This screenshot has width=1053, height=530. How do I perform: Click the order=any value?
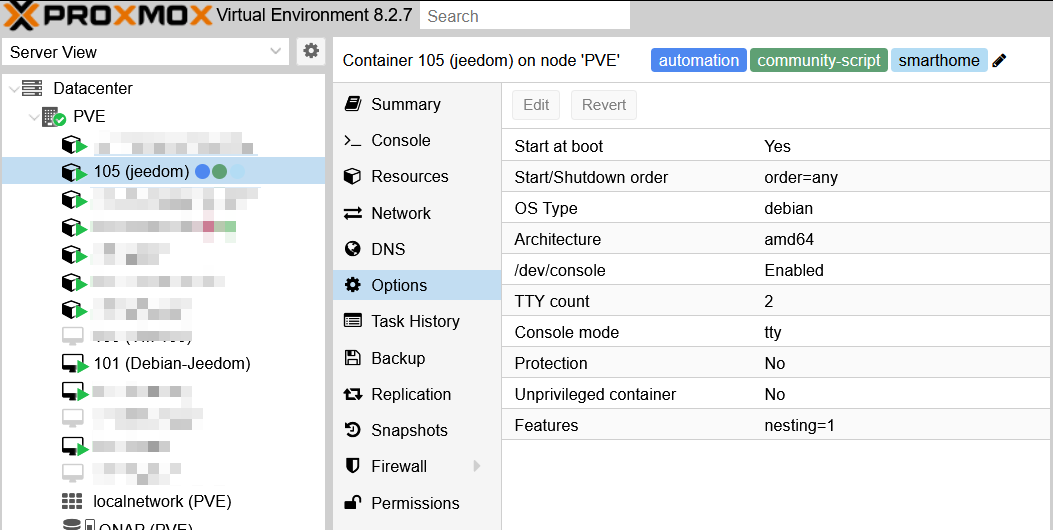801,178
